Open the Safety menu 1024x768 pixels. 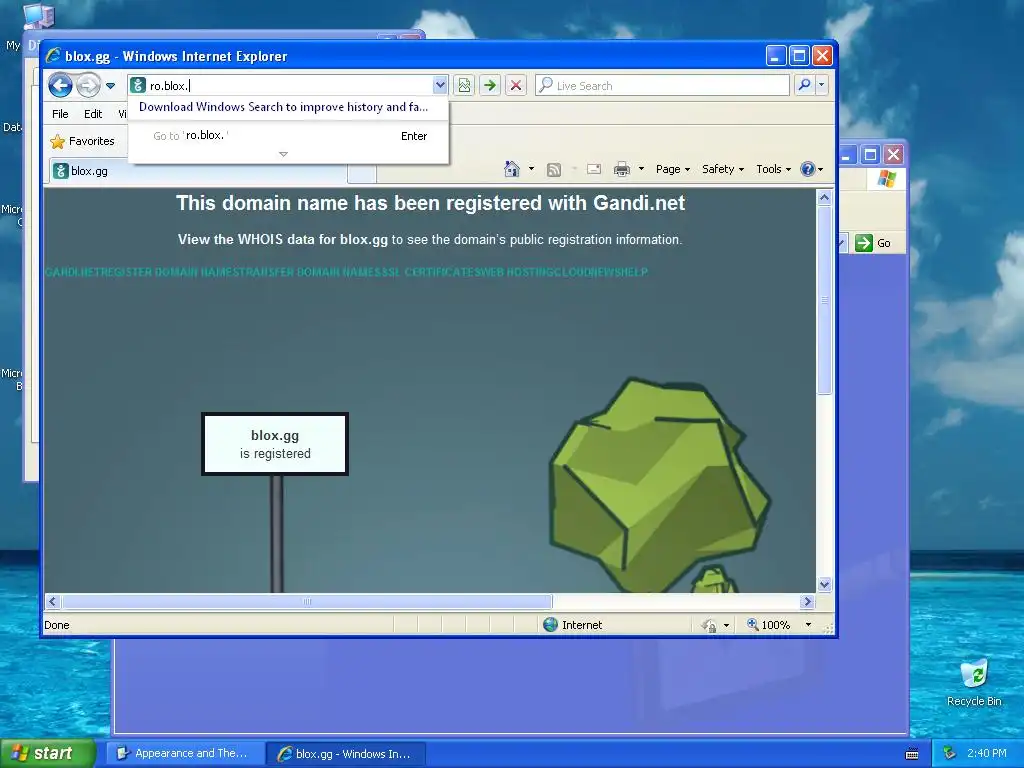click(722, 169)
